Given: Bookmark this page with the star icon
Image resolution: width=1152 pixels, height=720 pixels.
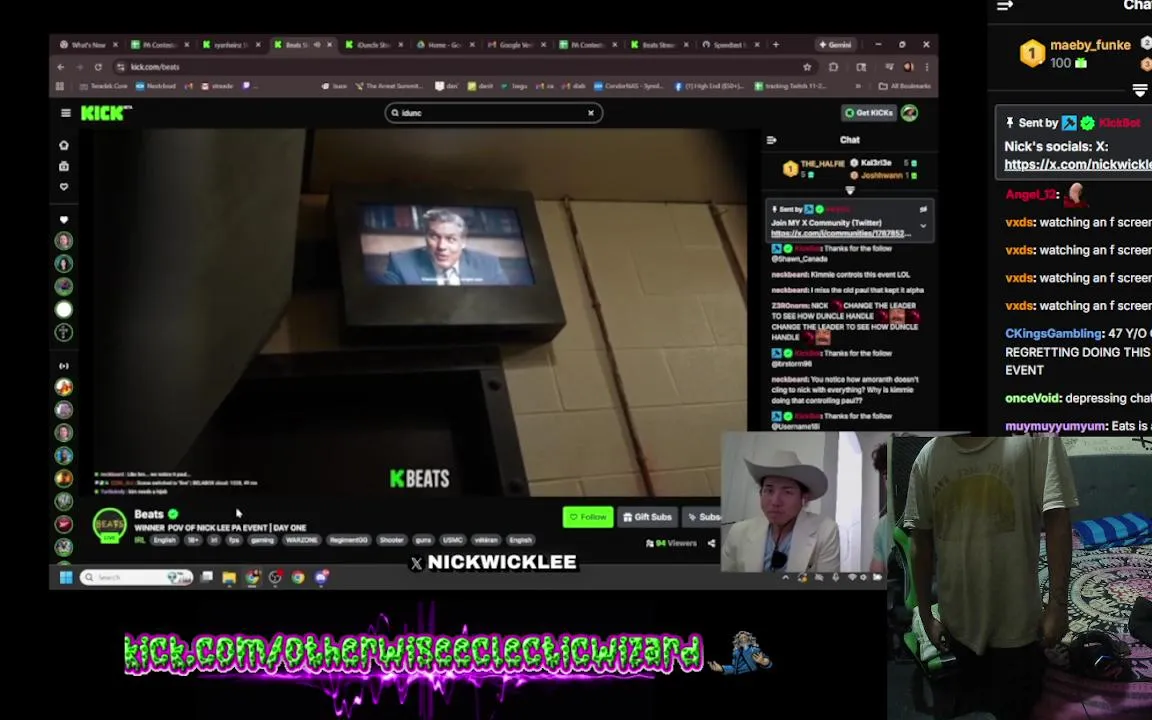Looking at the screenshot, I should pos(807,67).
